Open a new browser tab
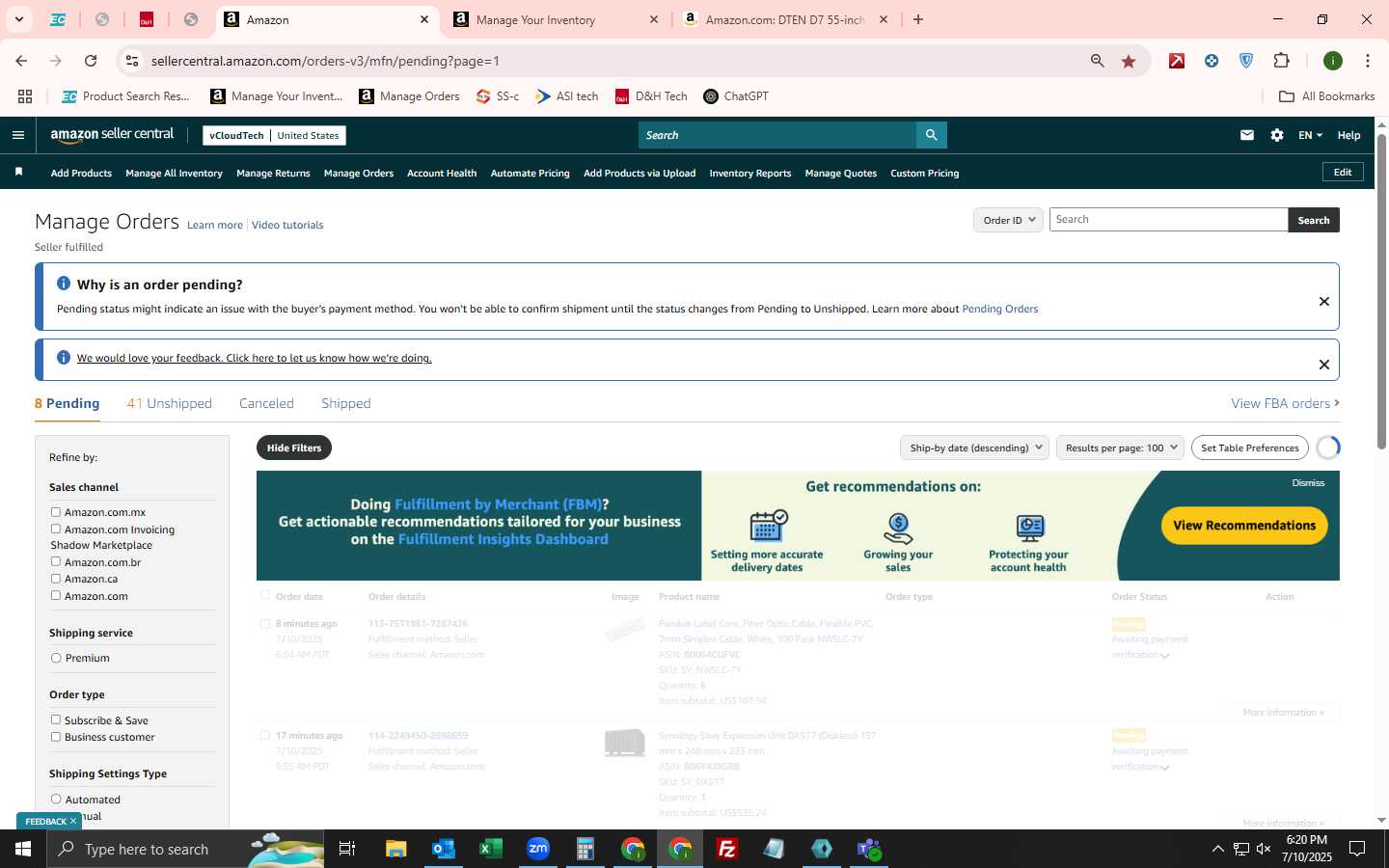The height and width of the screenshot is (868, 1389). click(918, 19)
